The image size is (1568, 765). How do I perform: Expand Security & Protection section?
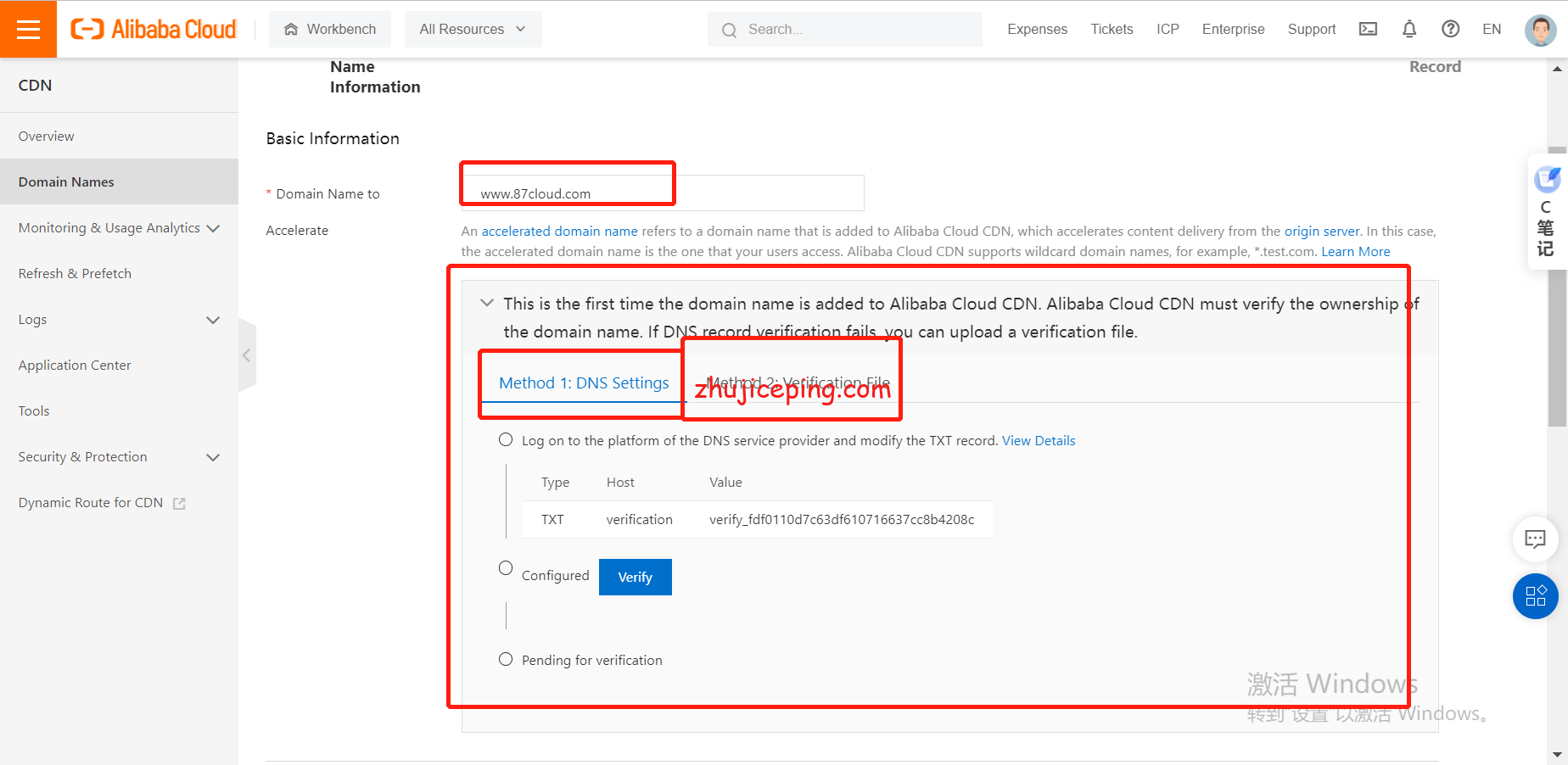click(x=119, y=457)
